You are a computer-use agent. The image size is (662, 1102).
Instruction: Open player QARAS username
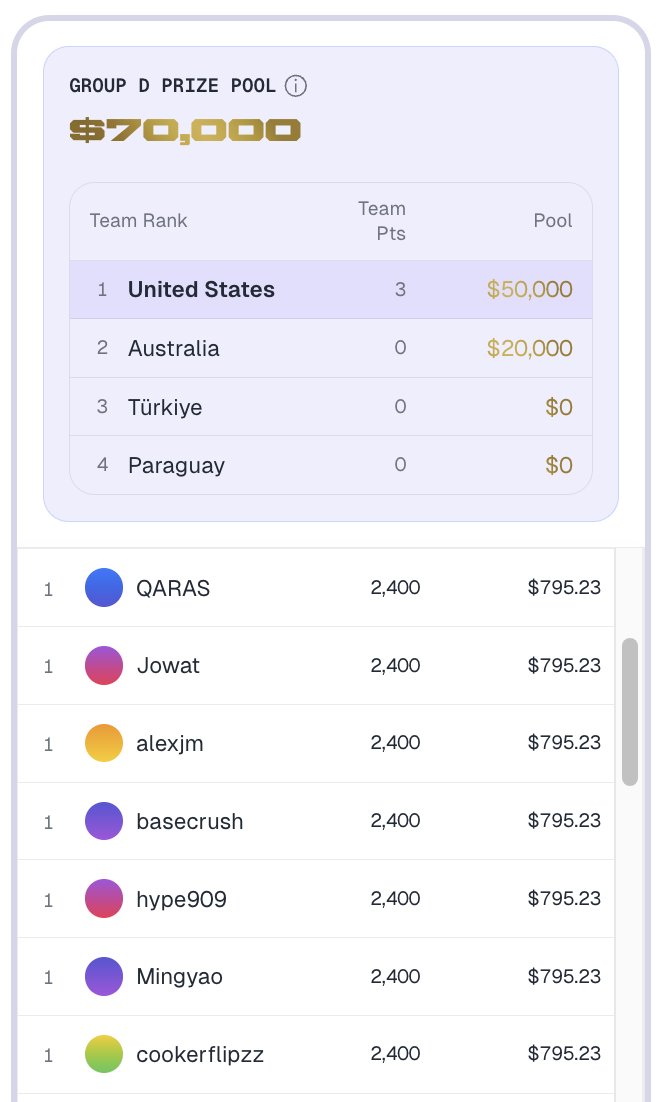(173, 588)
